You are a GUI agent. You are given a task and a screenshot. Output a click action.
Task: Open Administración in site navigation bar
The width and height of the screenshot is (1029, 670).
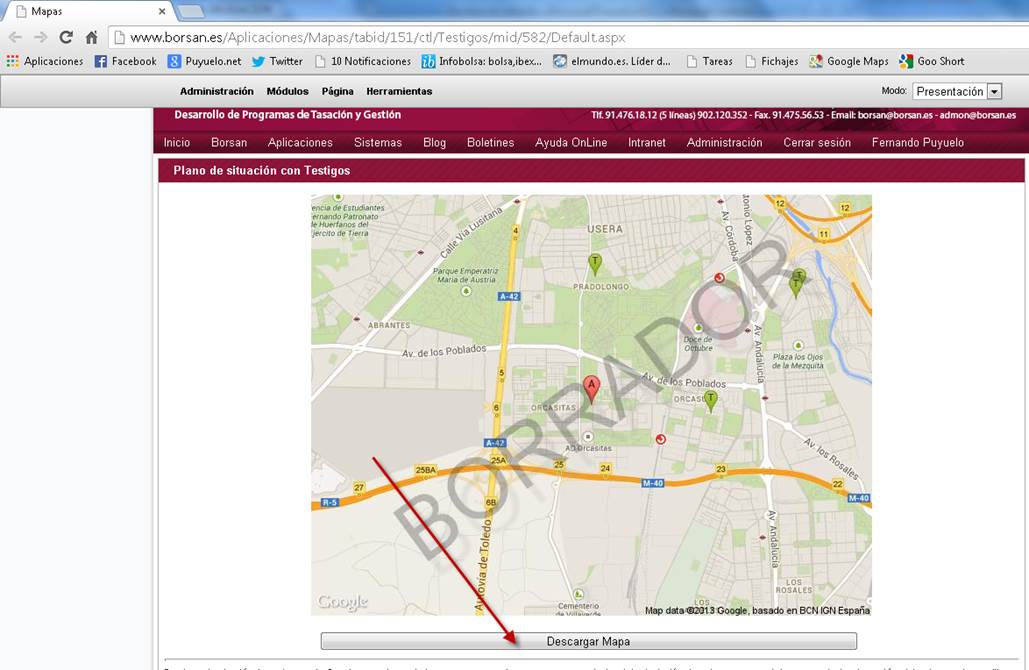(x=724, y=142)
